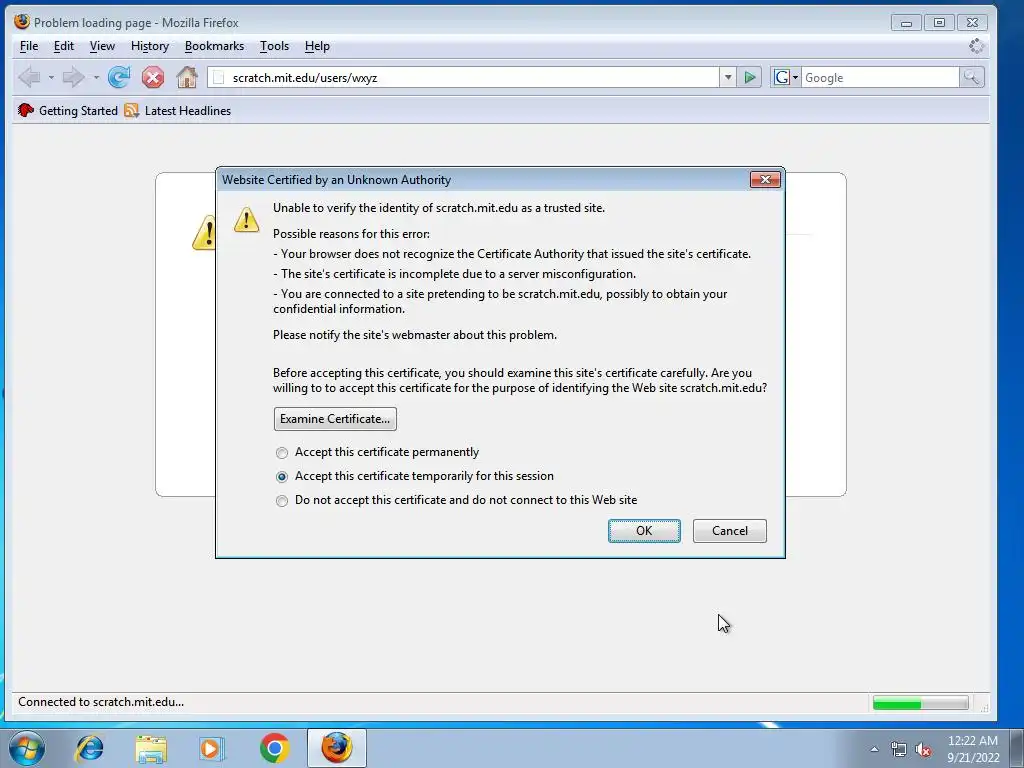This screenshot has height=768, width=1024.
Task: Click the Latest Headlines RSS feed icon
Action: coord(131,110)
